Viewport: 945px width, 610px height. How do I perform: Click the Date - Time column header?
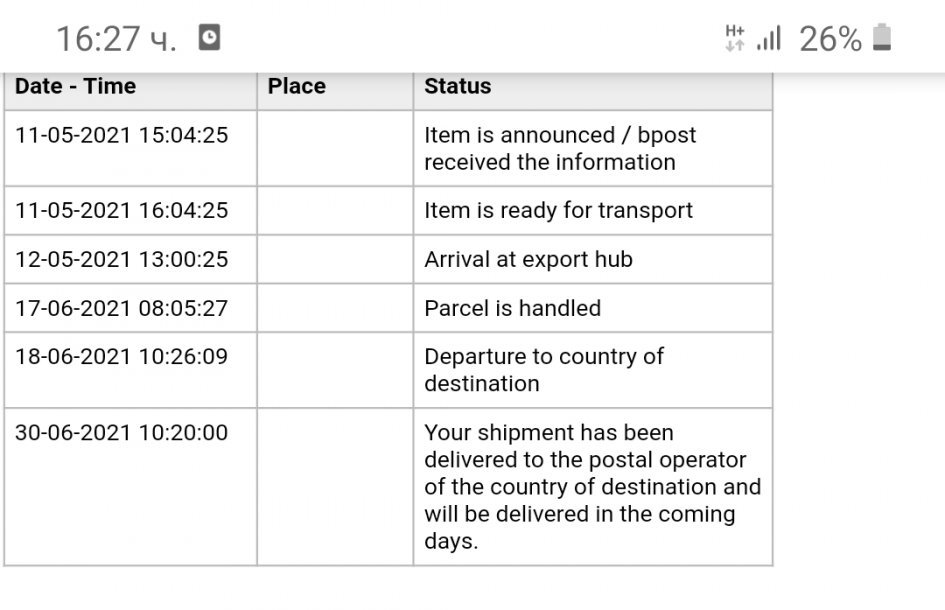coord(76,87)
